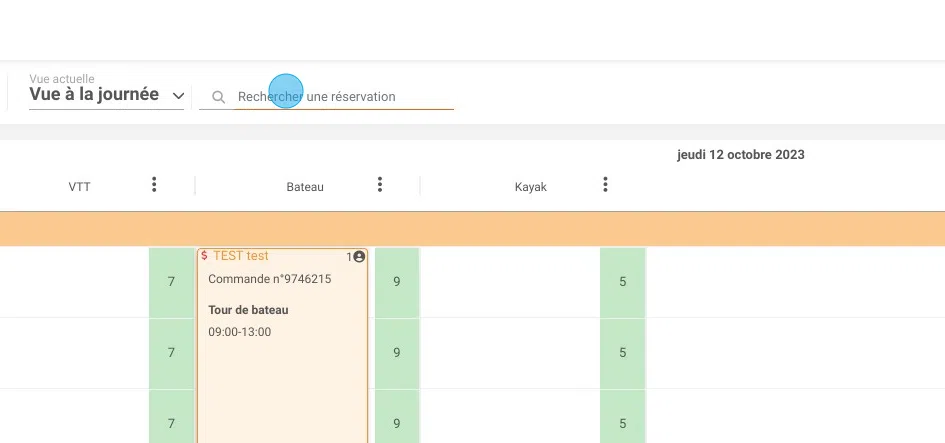Click the 'Tour de bateau' activity label
The width and height of the screenshot is (945, 443).
point(248,310)
